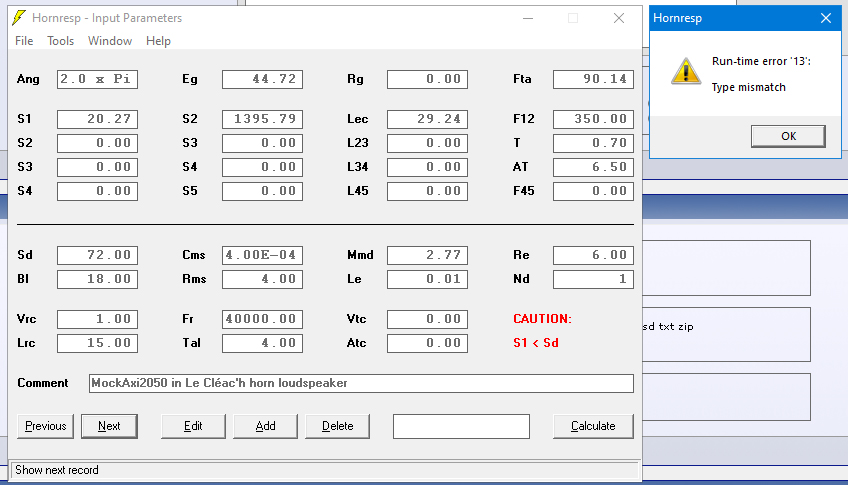Image resolution: width=848 pixels, height=485 pixels.
Task: Select the Mmd field showing 2.77
Action: pos(427,255)
